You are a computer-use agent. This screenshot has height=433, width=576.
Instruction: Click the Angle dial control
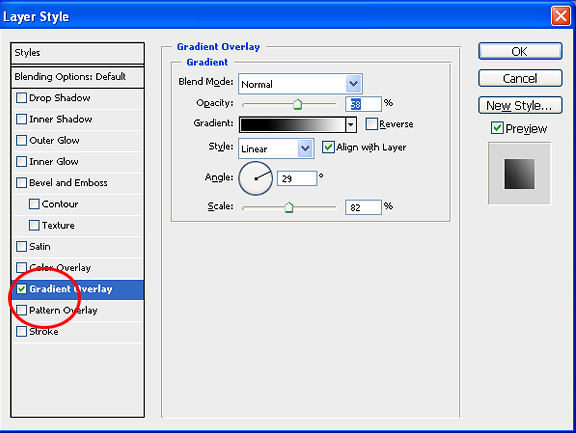pyautogui.click(x=256, y=178)
